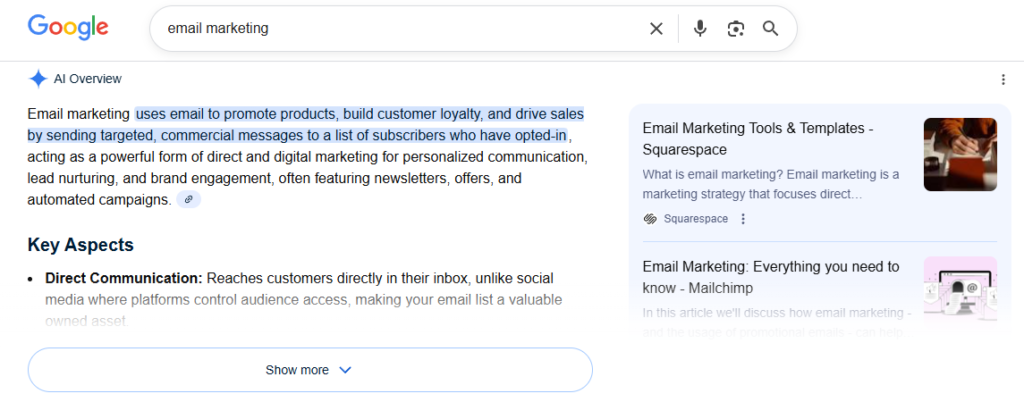
Task: Click the 'Key Aspects' heading
Action: coord(81,245)
